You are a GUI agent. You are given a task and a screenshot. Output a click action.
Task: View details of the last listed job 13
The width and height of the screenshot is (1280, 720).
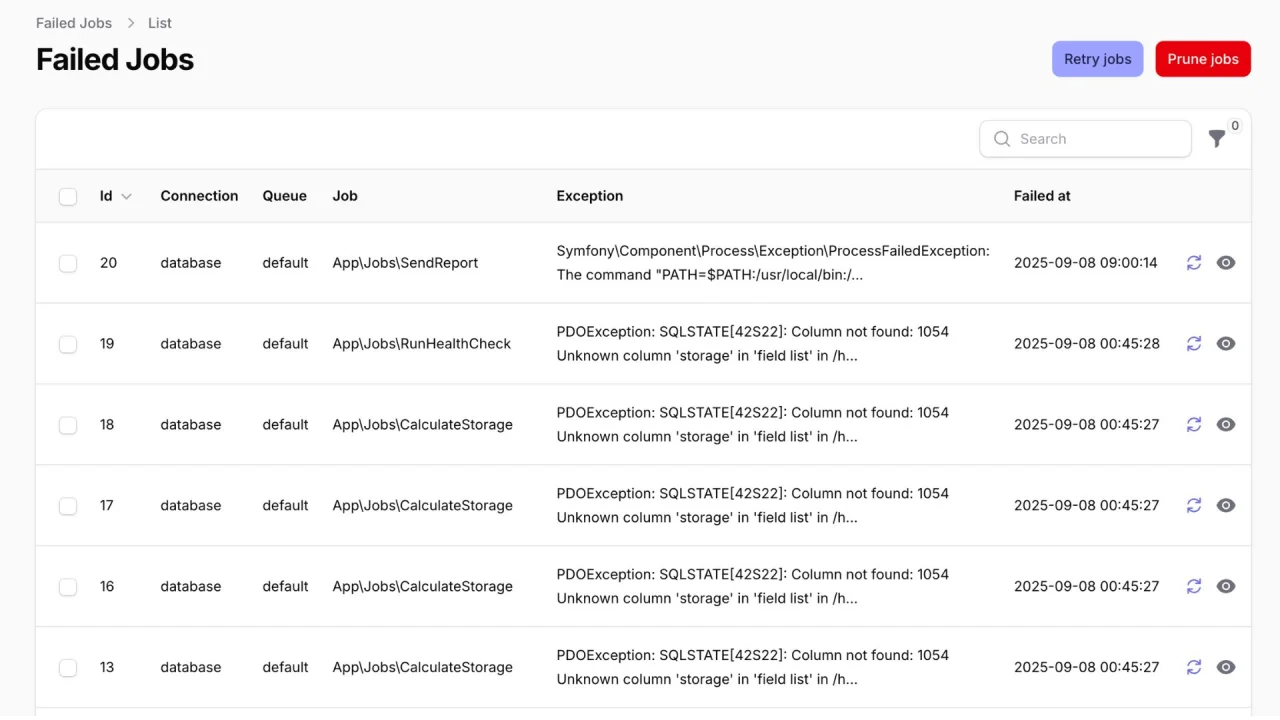pos(1226,667)
